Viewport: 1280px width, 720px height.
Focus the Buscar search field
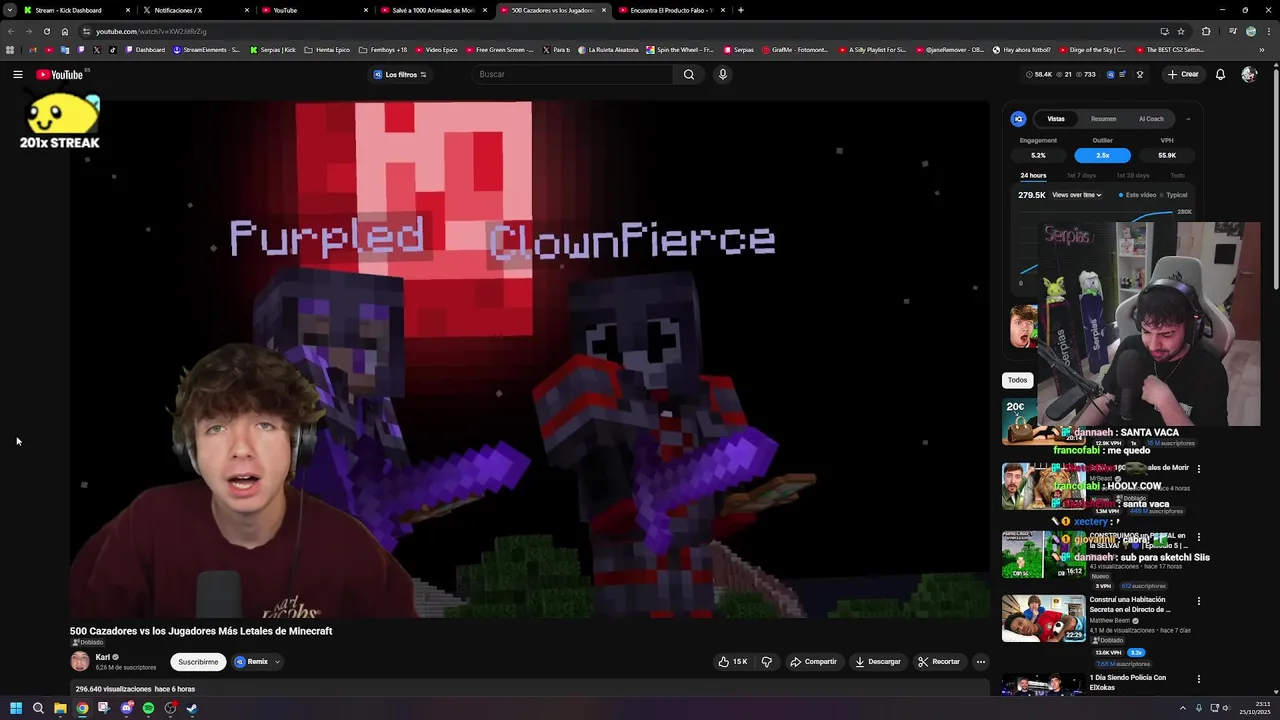tap(573, 74)
